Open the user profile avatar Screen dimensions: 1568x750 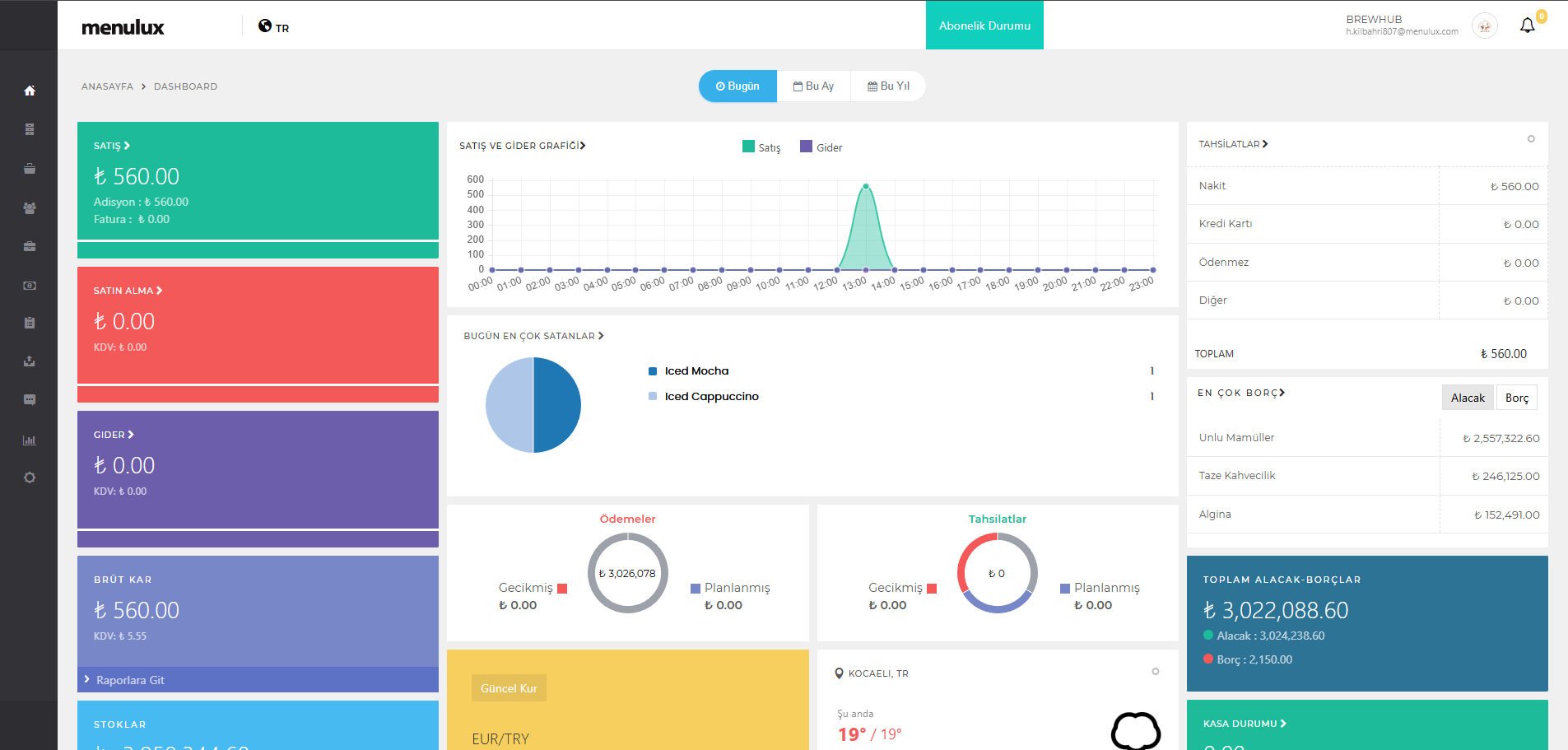(x=1484, y=26)
